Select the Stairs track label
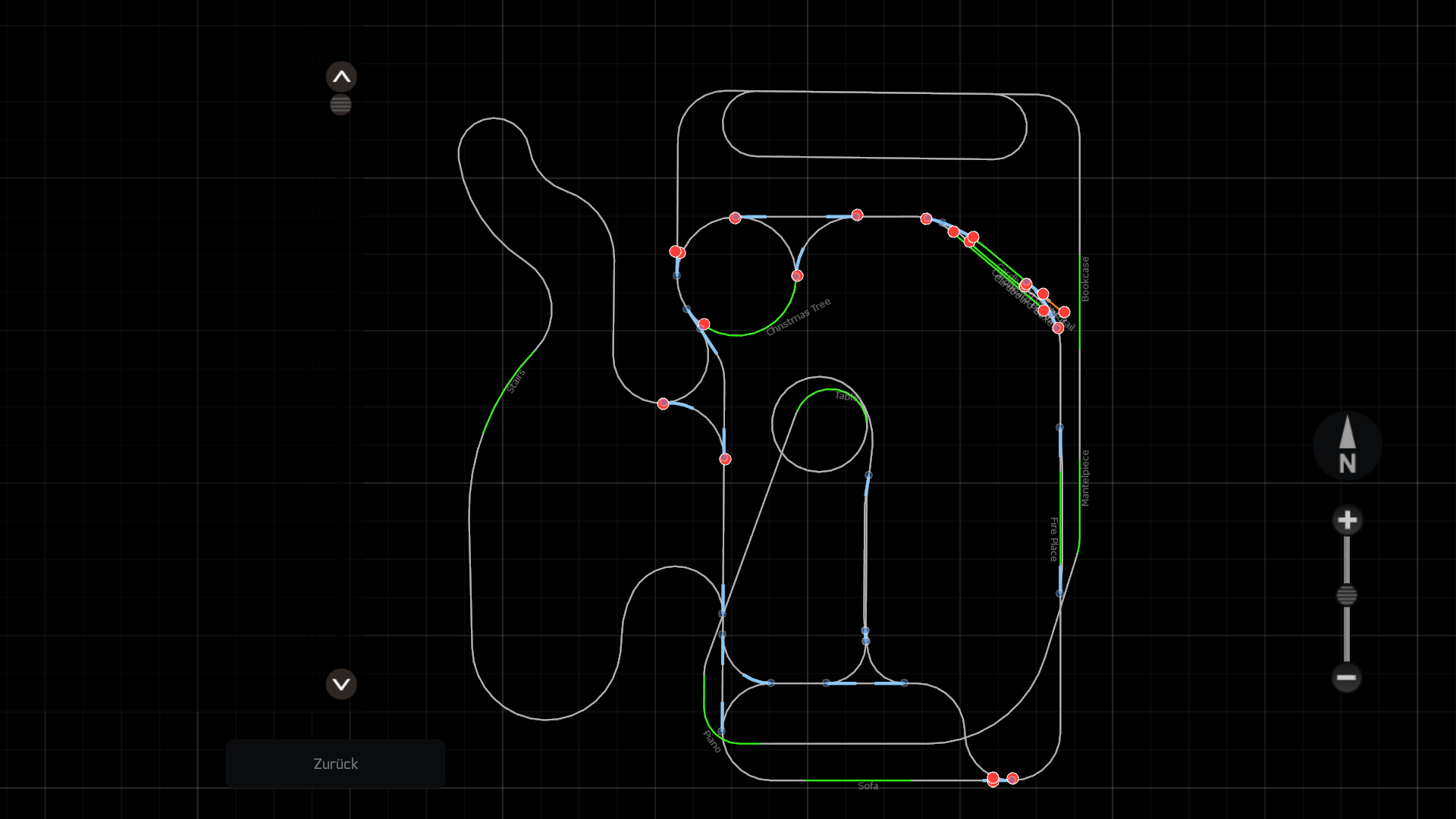 (x=516, y=381)
